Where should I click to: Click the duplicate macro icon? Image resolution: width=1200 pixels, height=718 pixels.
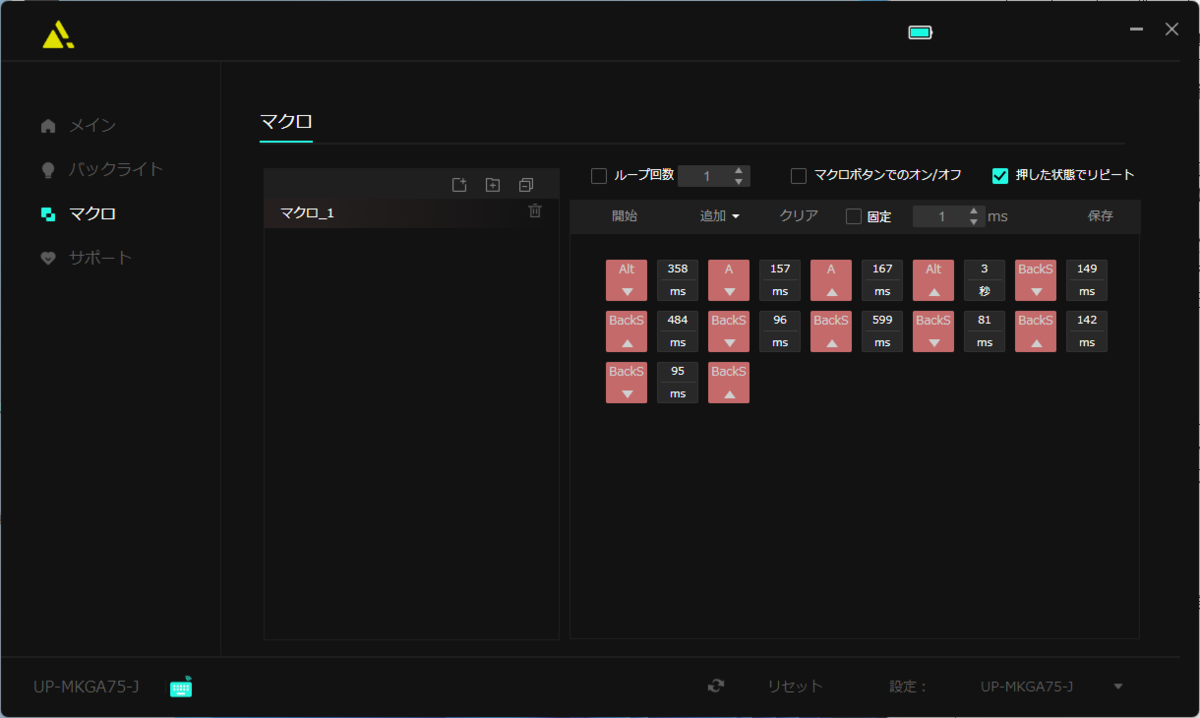pos(526,184)
